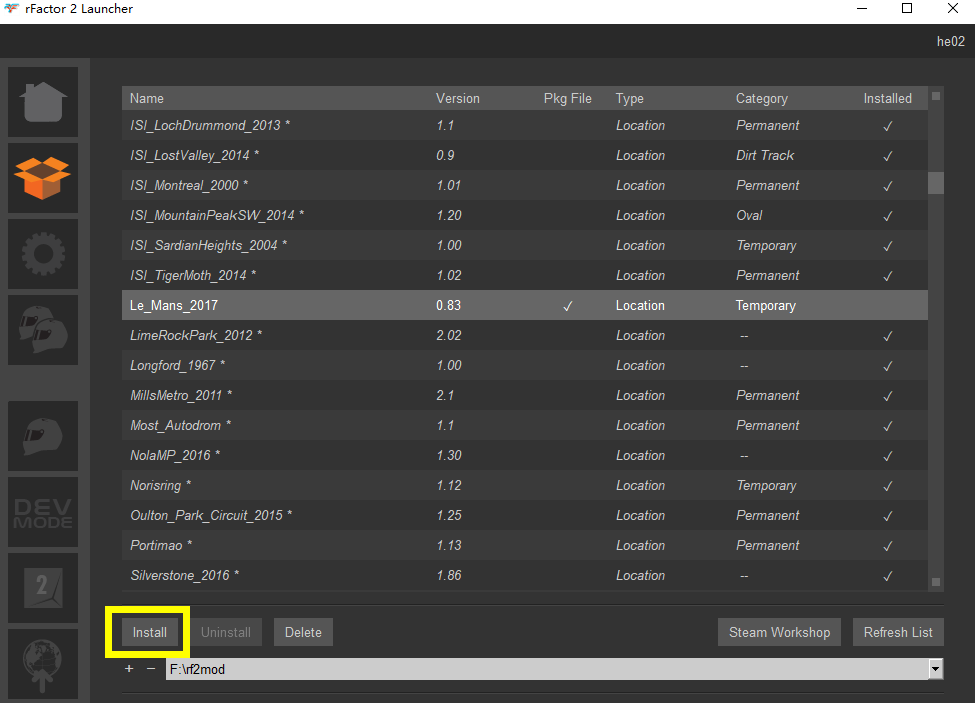The width and height of the screenshot is (975, 703).
Task: Click version 1.25 of Oulton Park
Action: click(x=448, y=515)
